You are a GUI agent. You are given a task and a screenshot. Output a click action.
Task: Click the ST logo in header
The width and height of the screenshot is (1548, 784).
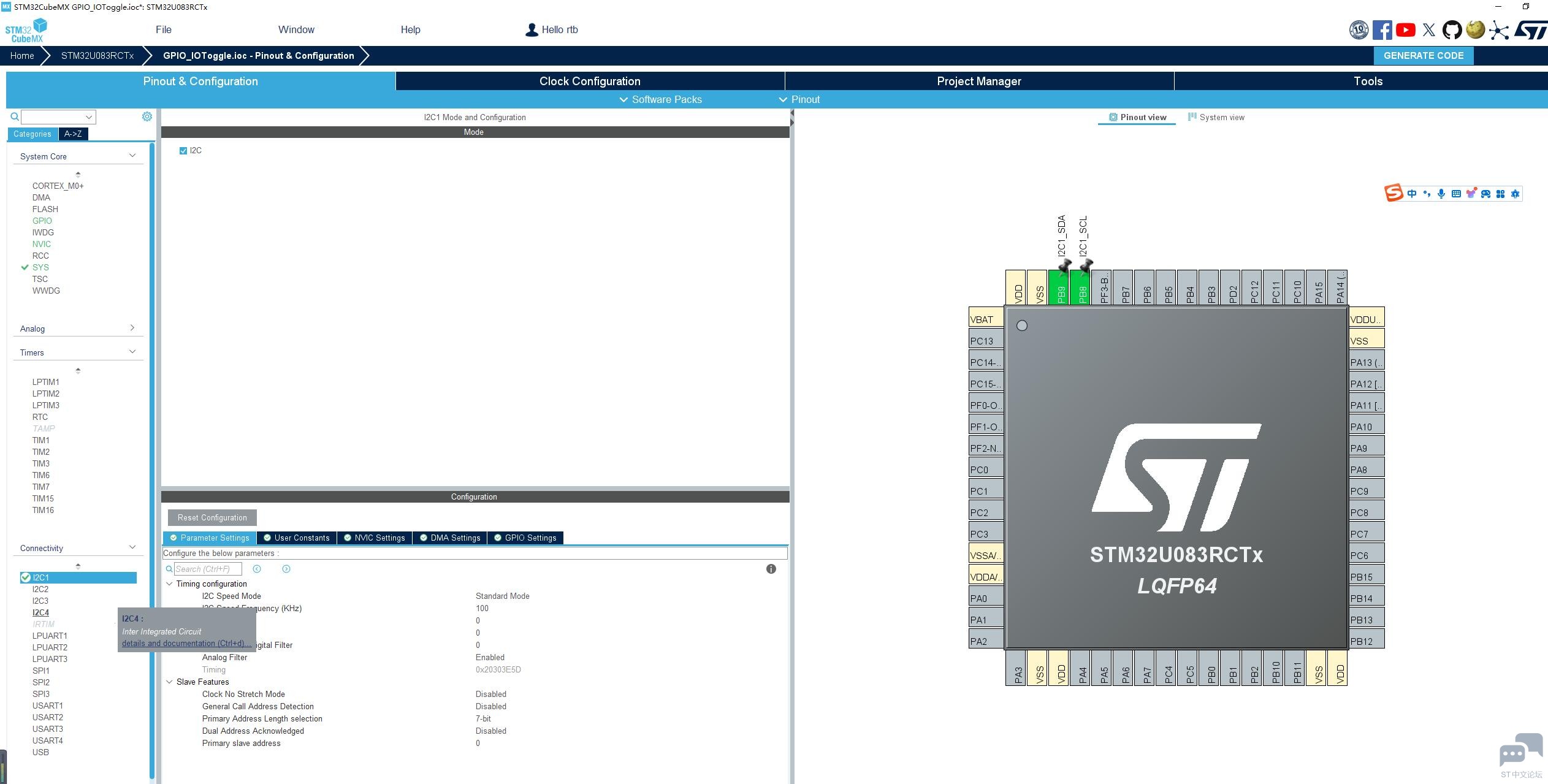(1530, 29)
